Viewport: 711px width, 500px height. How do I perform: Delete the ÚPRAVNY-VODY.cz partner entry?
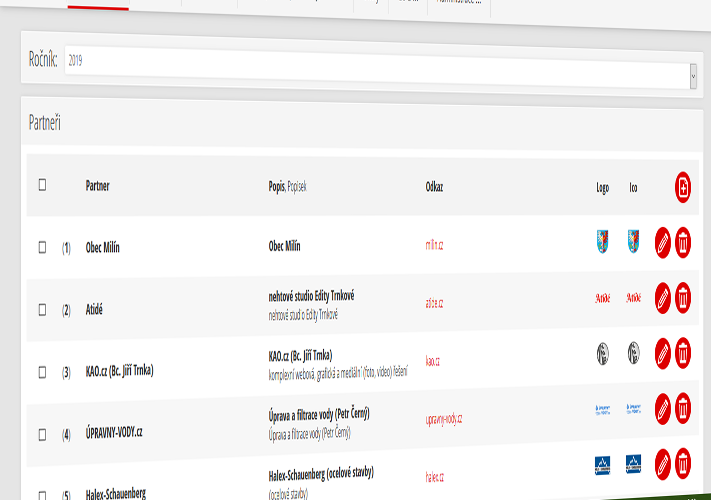click(683, 408)
